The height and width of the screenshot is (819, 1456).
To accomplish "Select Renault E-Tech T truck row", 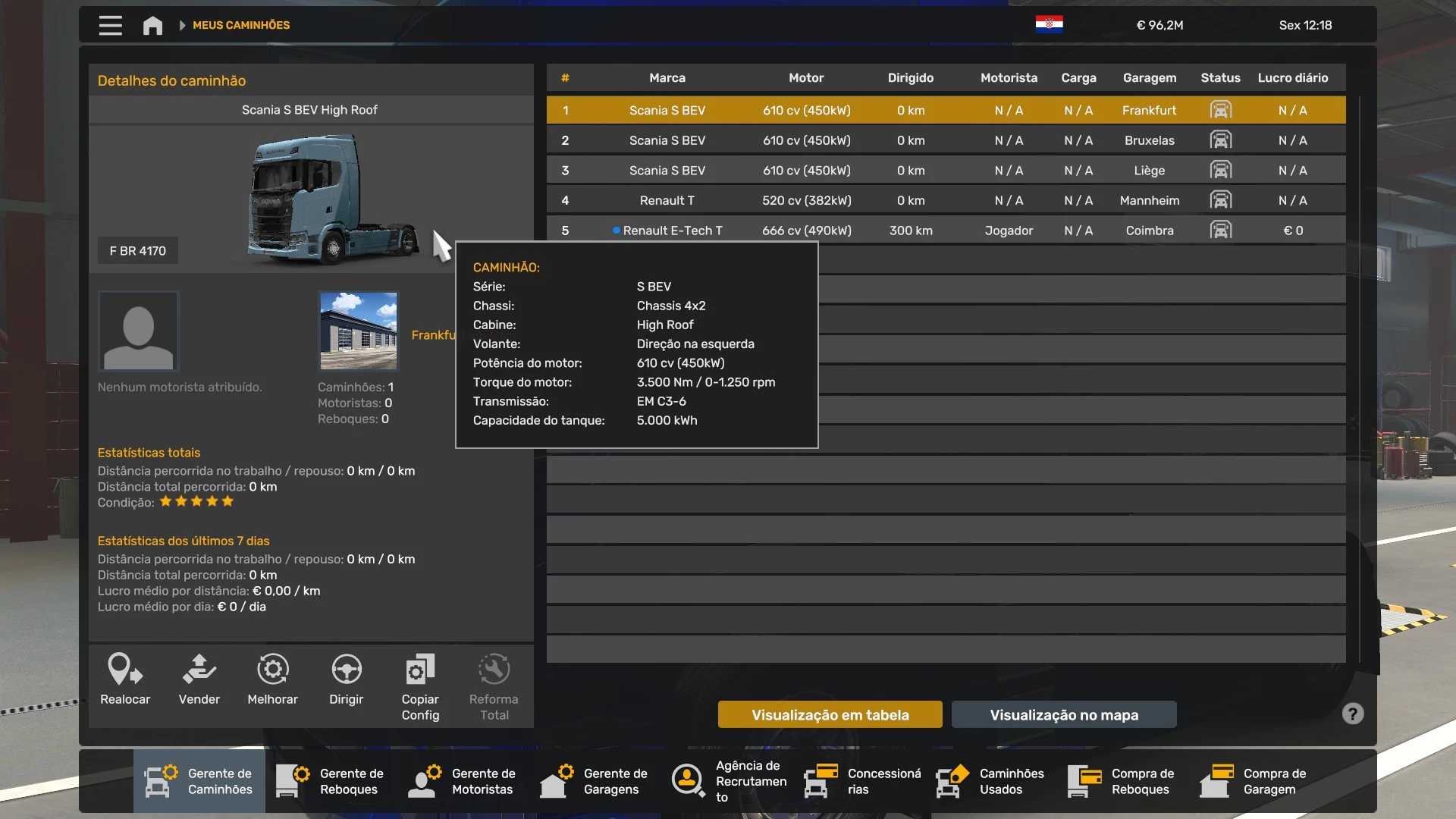I will click(672, 231).
